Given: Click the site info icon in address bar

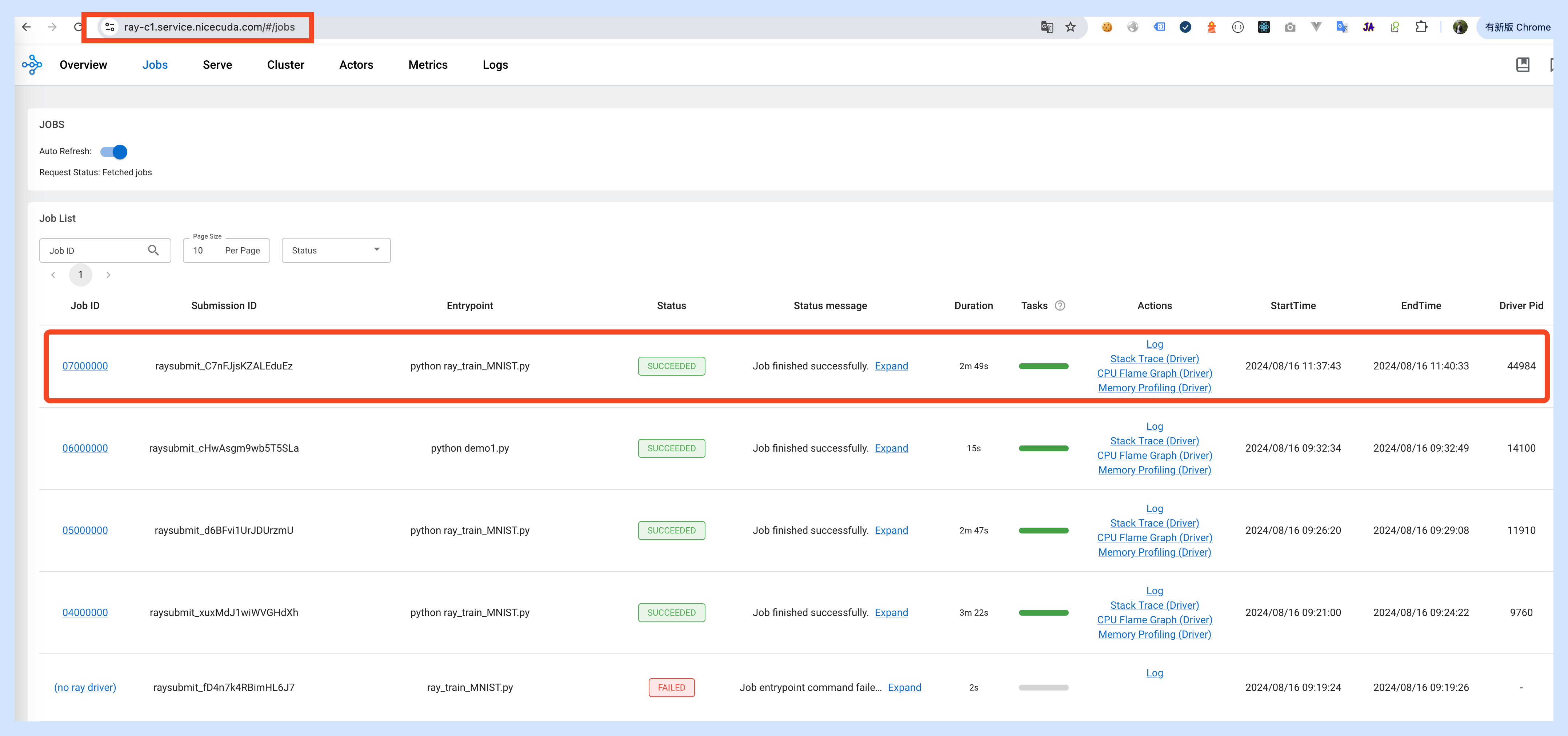Looking at the screenshot, I should pyautogui.click(x=109, y=27).
